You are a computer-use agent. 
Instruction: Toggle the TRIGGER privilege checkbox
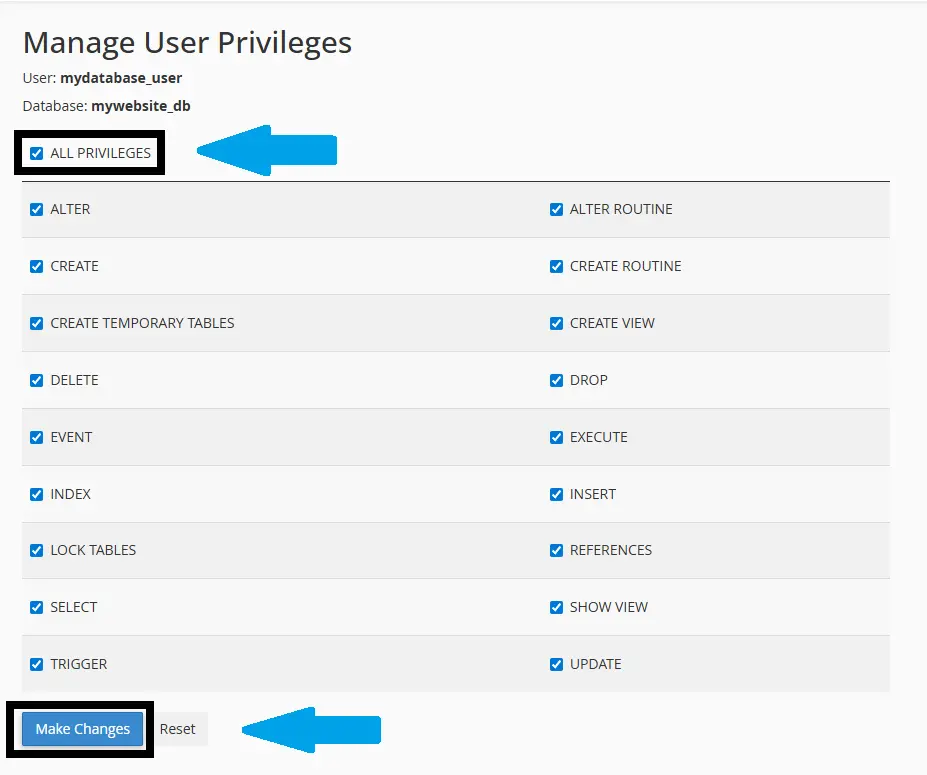click(37, 664)
